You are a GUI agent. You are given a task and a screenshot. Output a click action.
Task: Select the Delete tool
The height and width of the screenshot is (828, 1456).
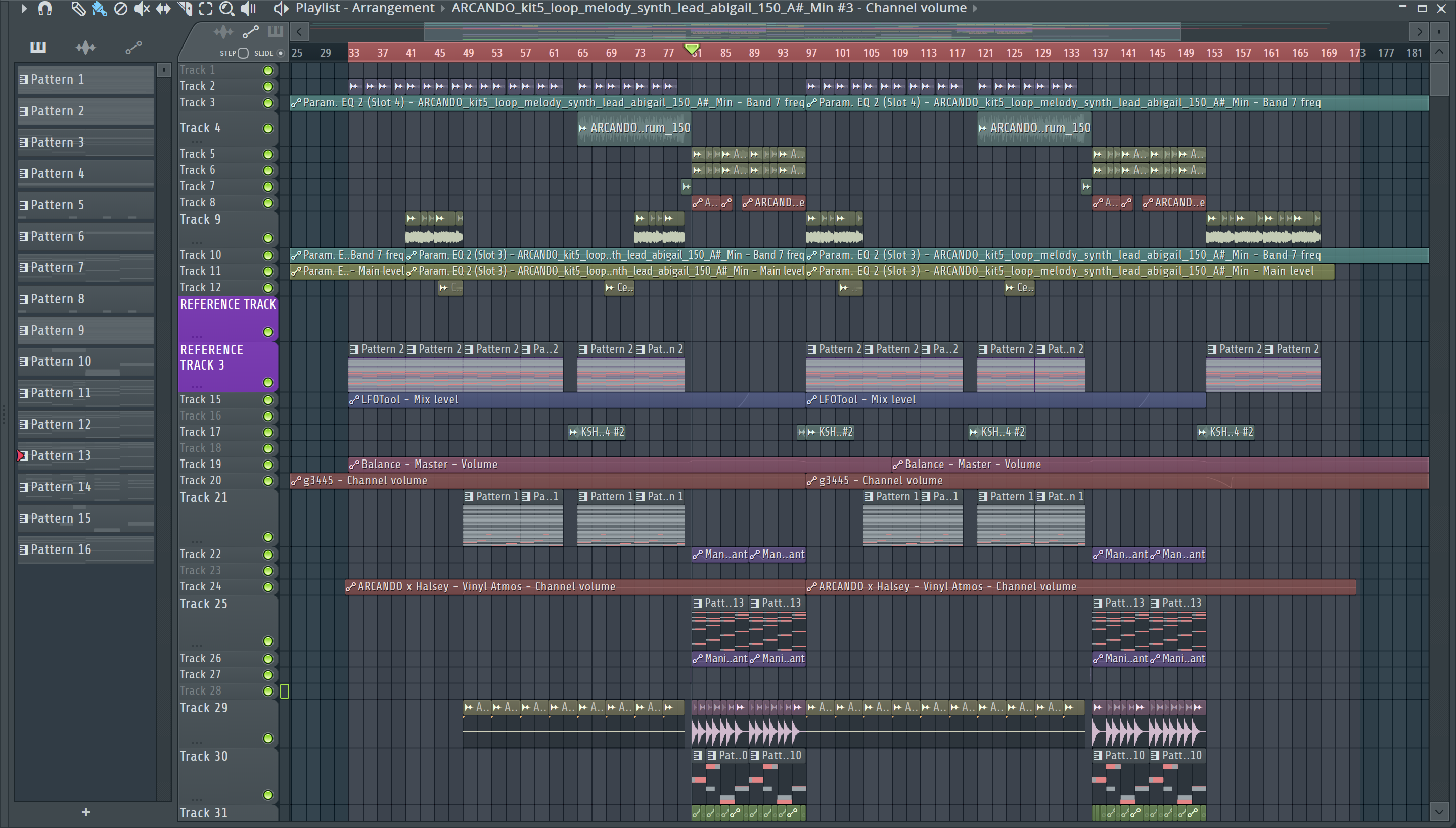[120, 9]
